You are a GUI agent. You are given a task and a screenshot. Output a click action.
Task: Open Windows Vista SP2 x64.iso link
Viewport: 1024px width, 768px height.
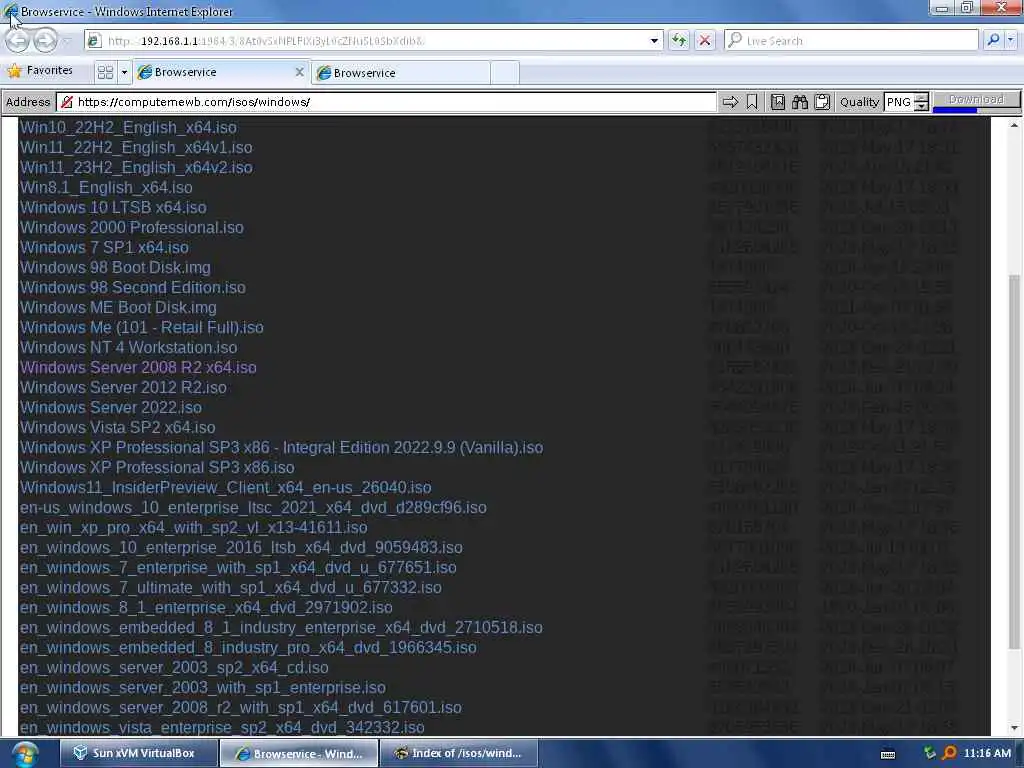[118, 427]
